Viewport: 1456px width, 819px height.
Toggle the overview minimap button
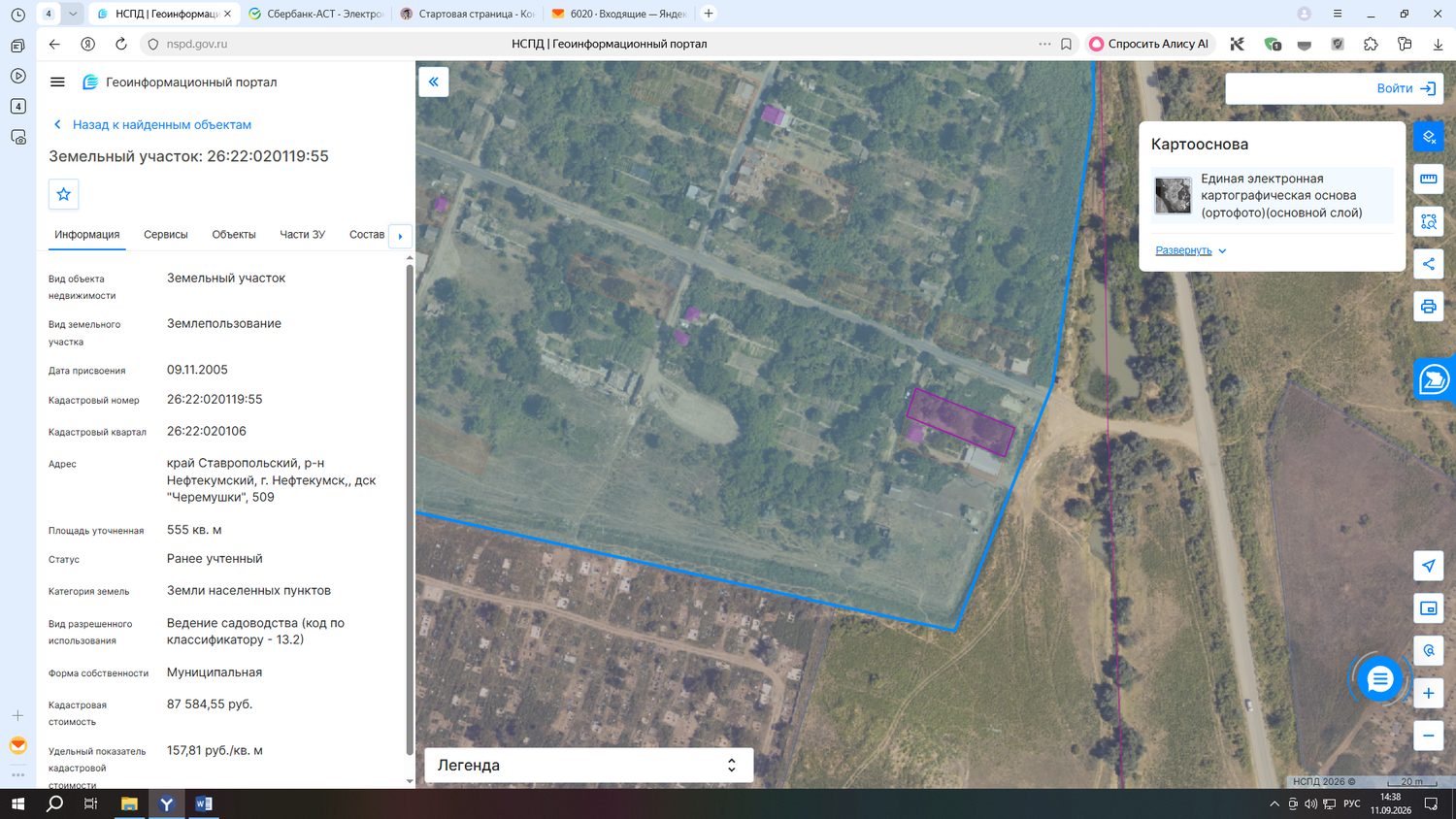coord(1428,608)
